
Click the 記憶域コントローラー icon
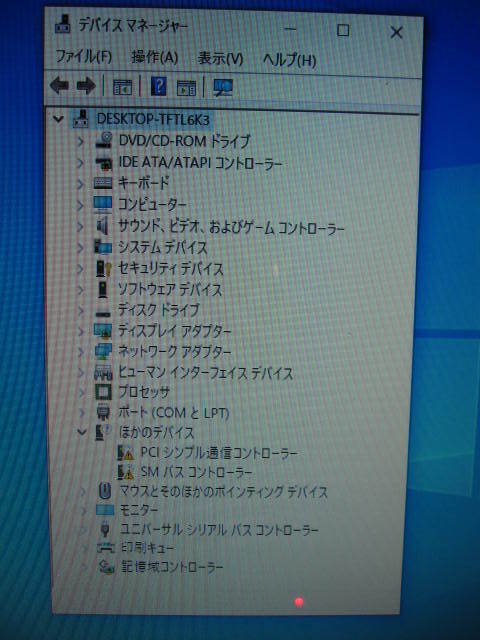107,567
